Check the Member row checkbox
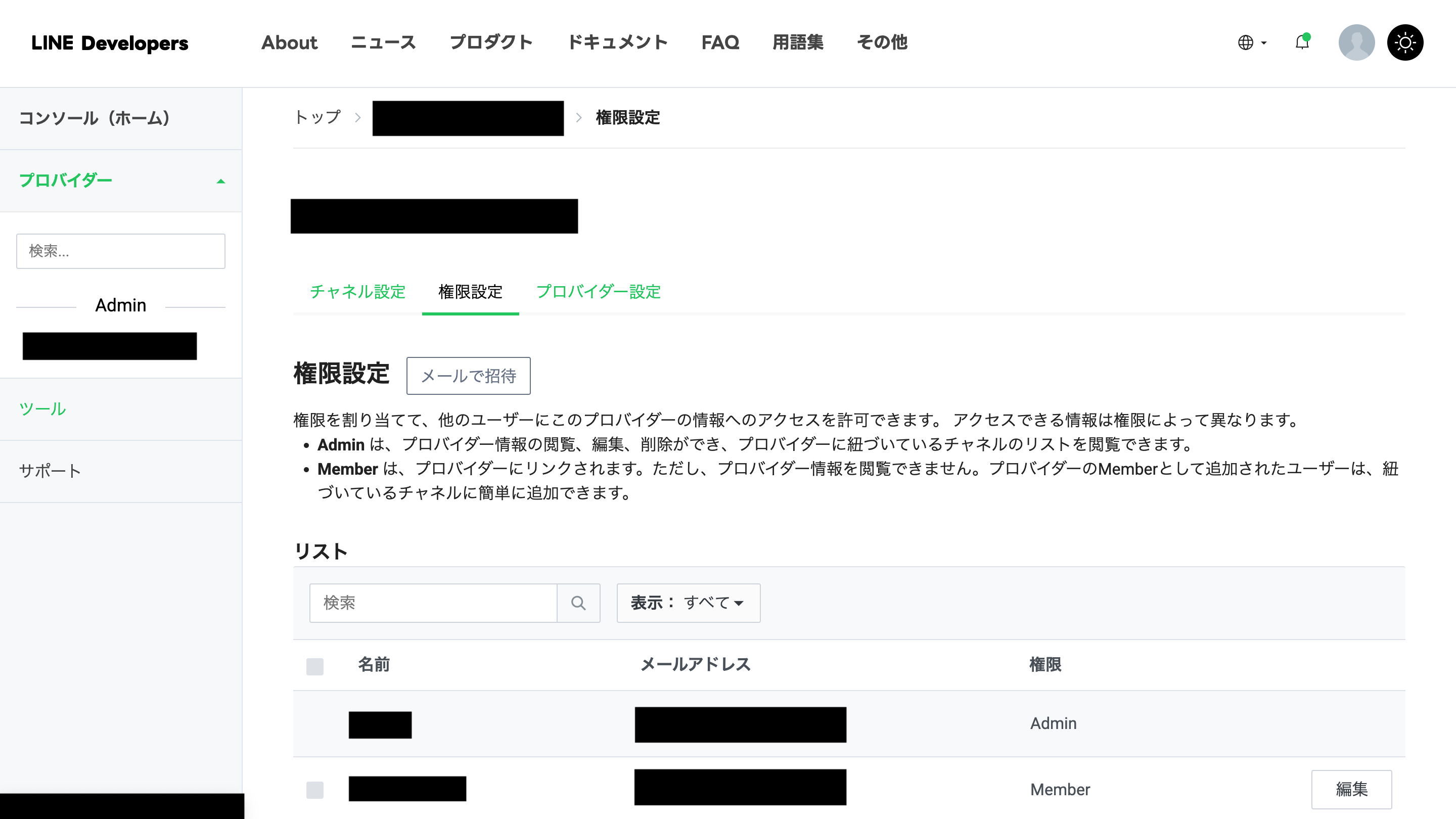This screenshot has width=1456, height=819. tap(315, 789)
